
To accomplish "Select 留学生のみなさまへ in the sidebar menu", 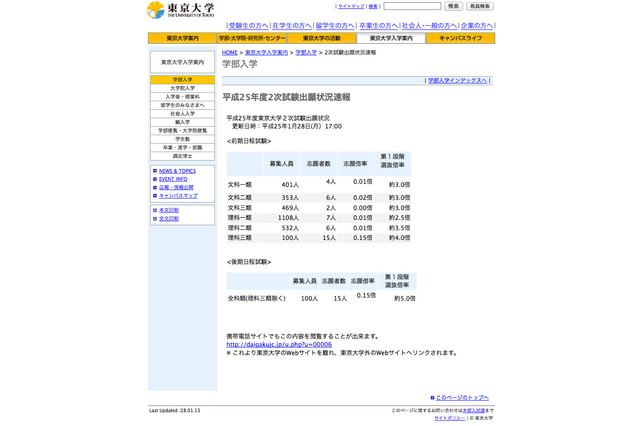I will 182,105.
